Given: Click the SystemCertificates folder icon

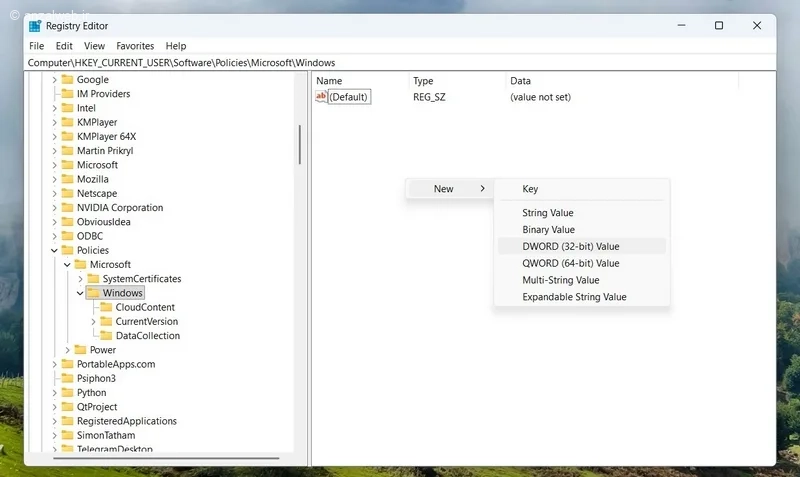Looking at the screenshot, I should click(x=93, y=279).
